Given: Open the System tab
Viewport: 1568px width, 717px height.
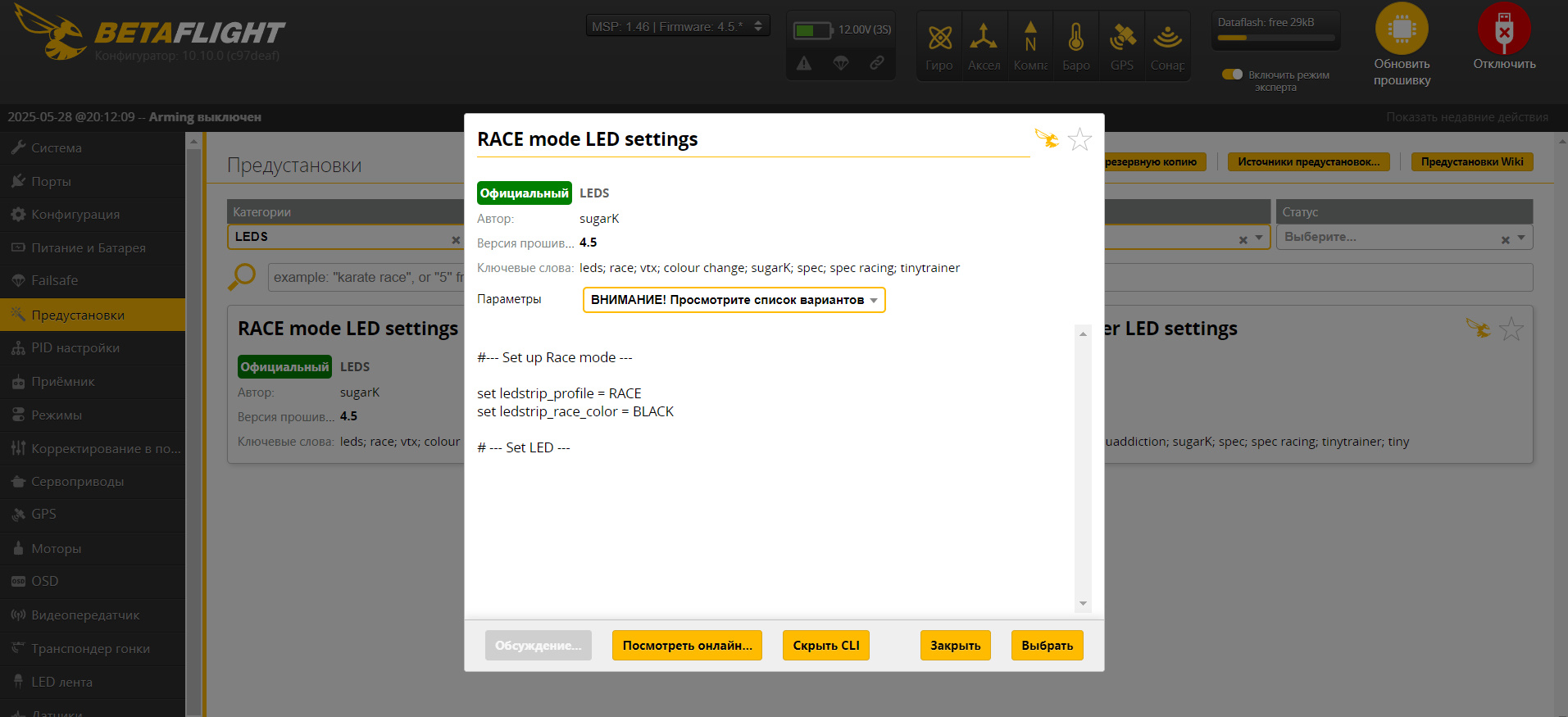Looking at the screenshot, I should point(93,148).
